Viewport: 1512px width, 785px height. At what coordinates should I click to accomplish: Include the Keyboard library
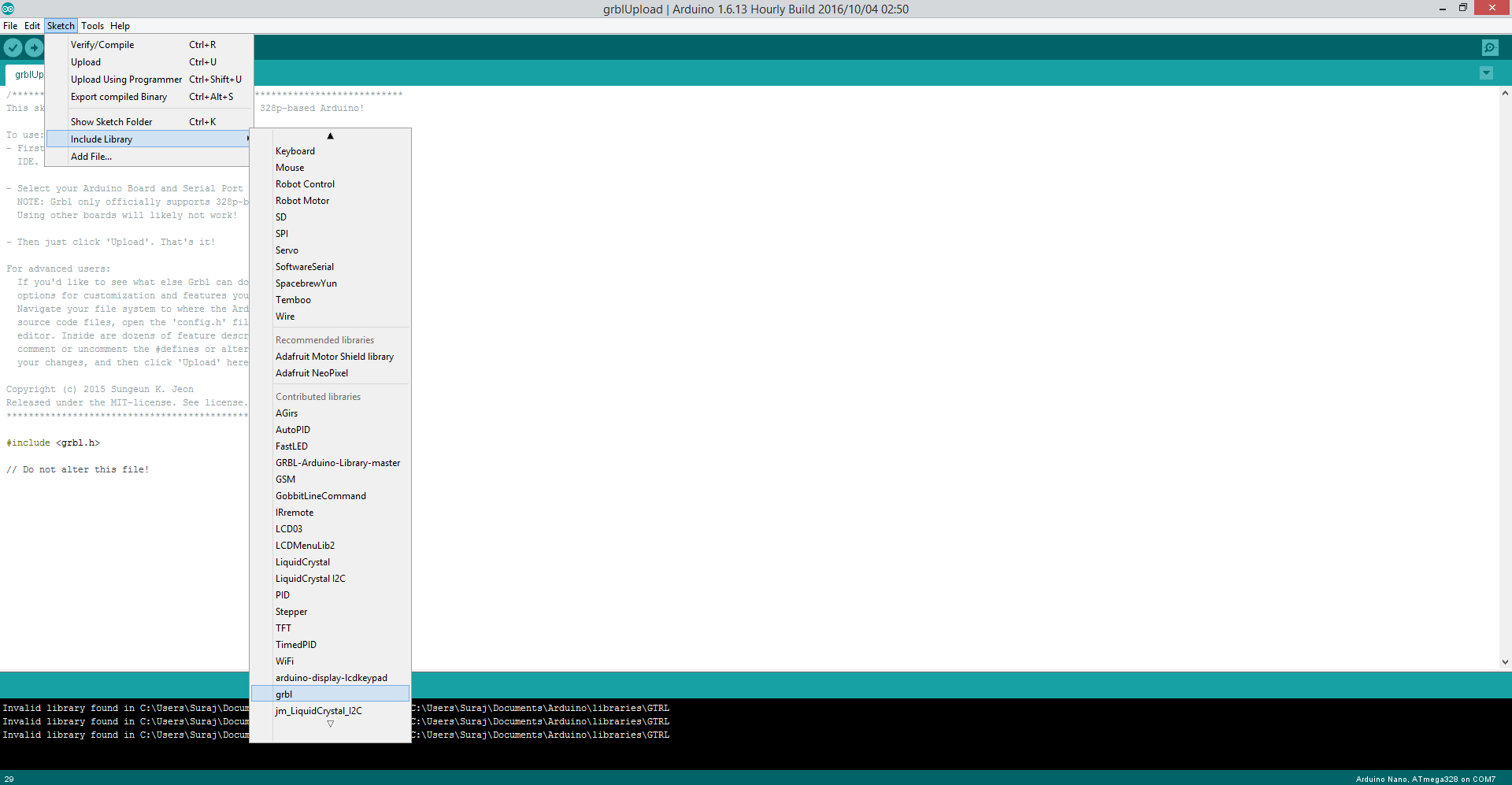330,151
